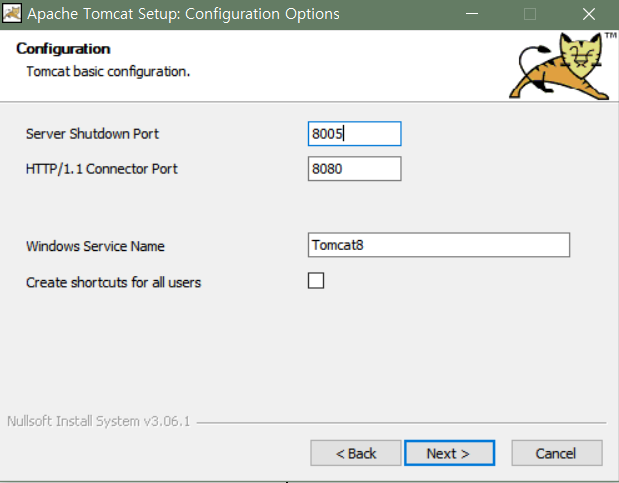The width and height of the screenshot is (619, 483).
Task: Minimize the Apache Tomcat Setup window
Action: click(472, 14)
